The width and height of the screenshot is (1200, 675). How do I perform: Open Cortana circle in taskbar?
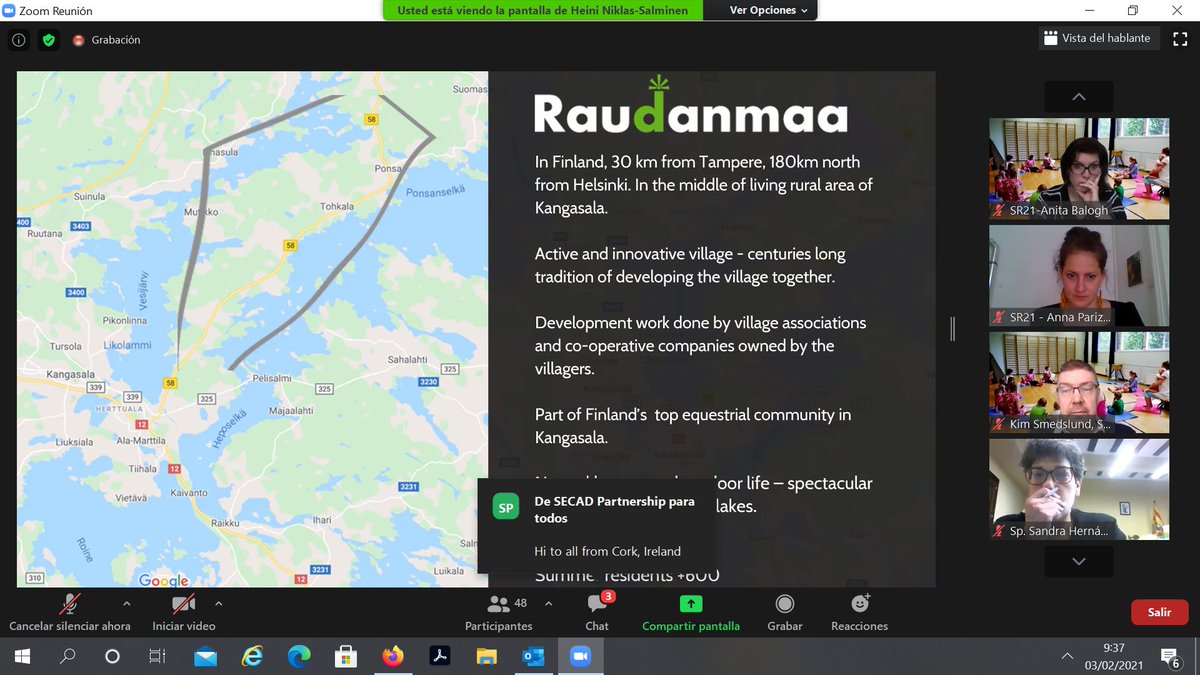(x=112, y=656)
